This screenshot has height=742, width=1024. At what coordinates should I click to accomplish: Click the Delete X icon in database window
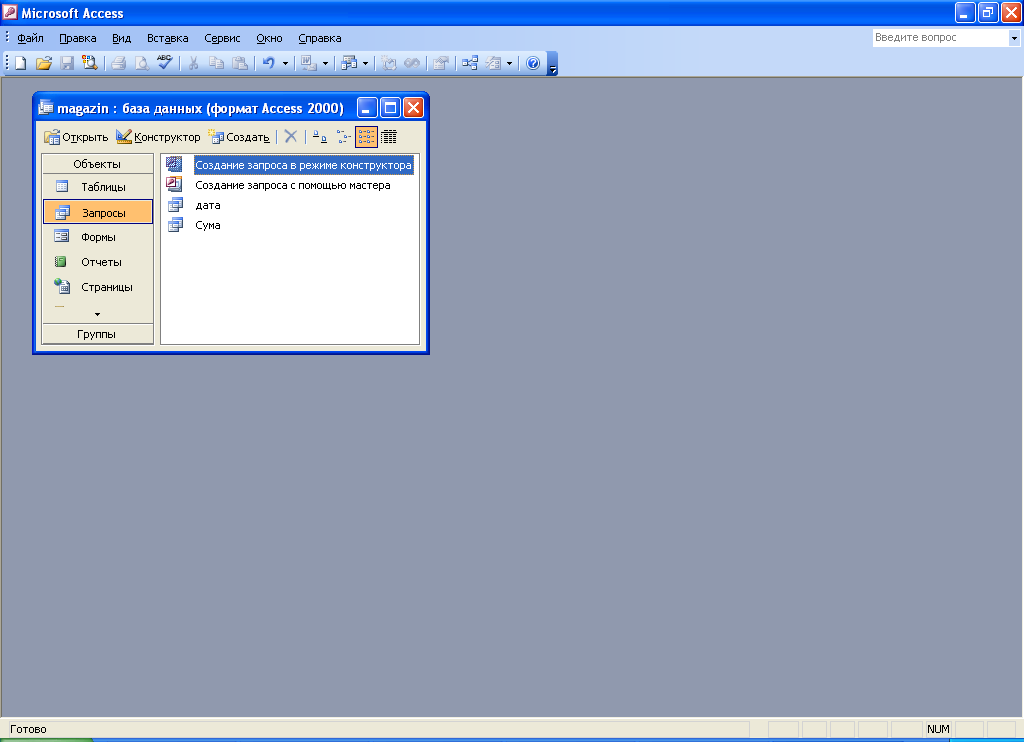tap(291, 137)
